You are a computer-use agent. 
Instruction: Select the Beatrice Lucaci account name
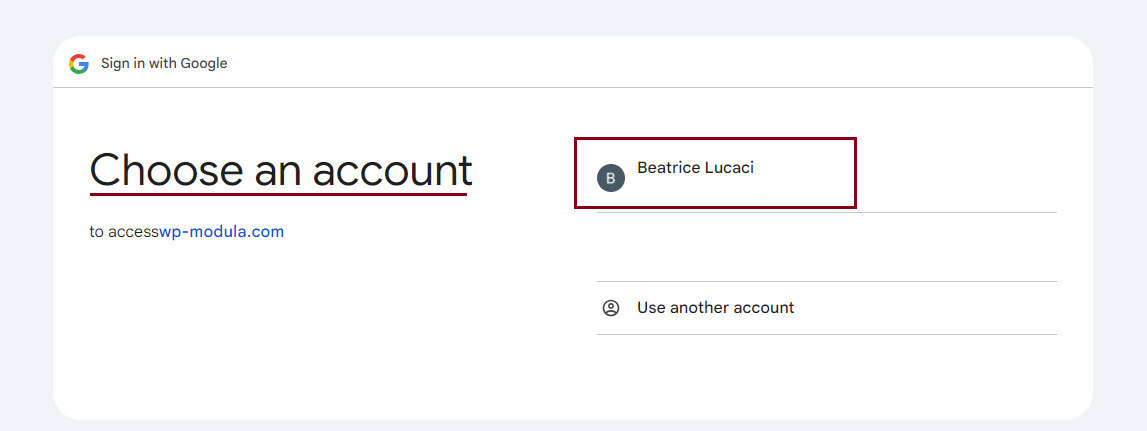tap(695, 168)
